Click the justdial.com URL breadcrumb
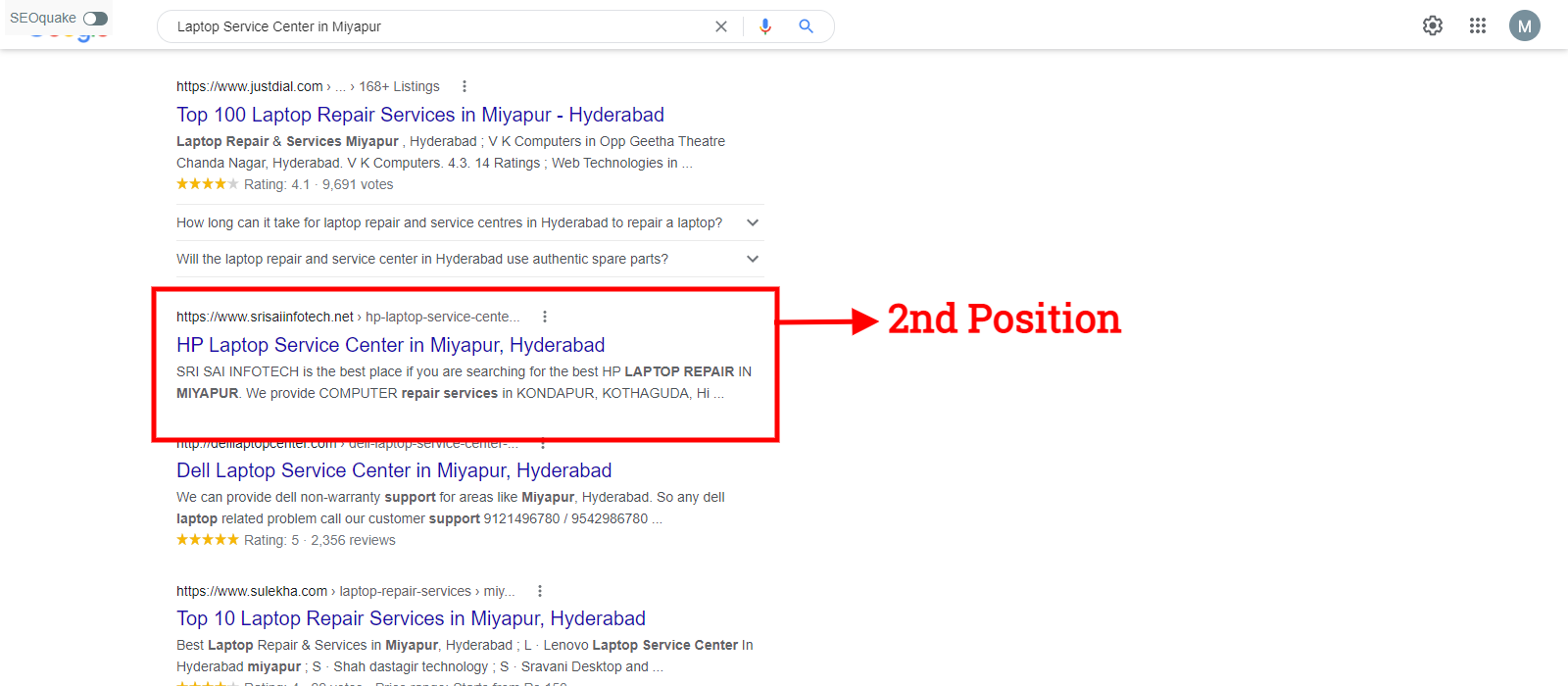This screenshot has width=1568, height=686. coord(308,86)
